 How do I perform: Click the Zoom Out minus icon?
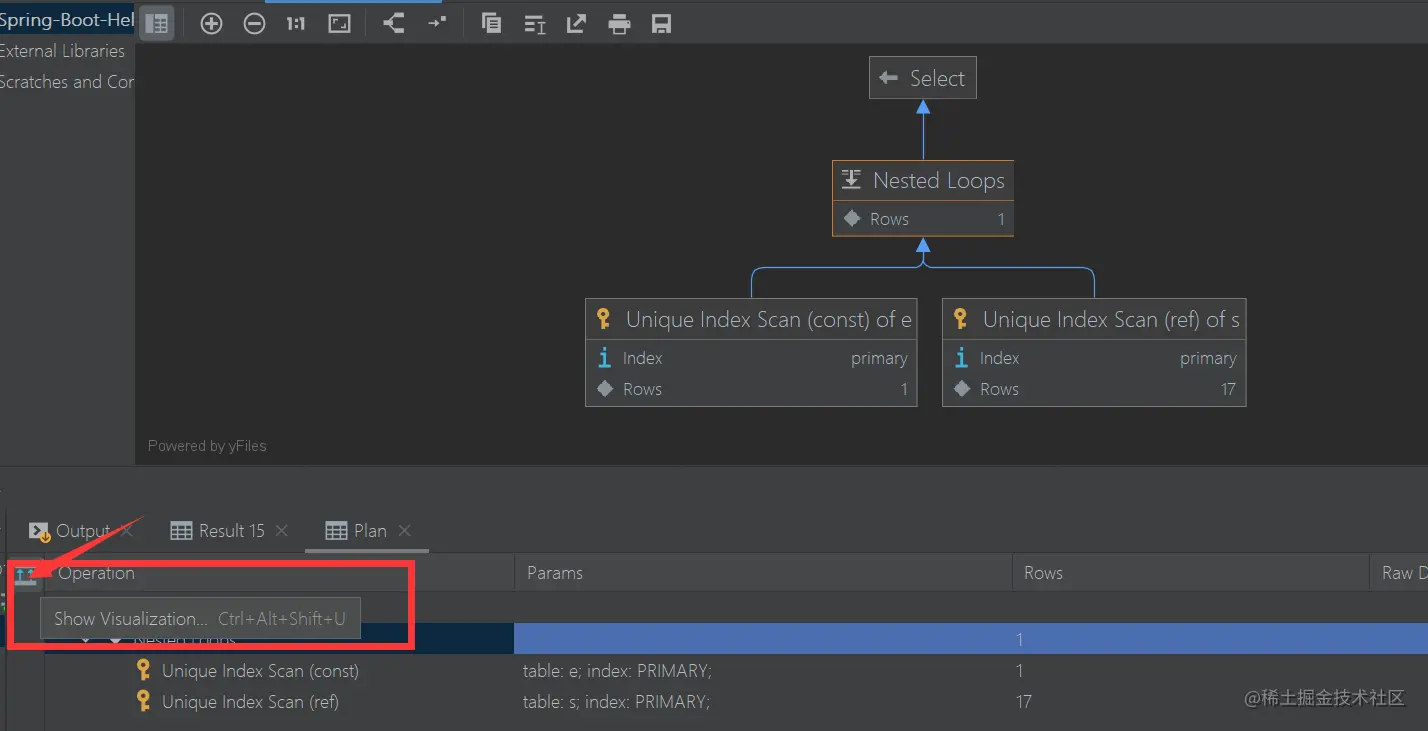pos(255,24)
